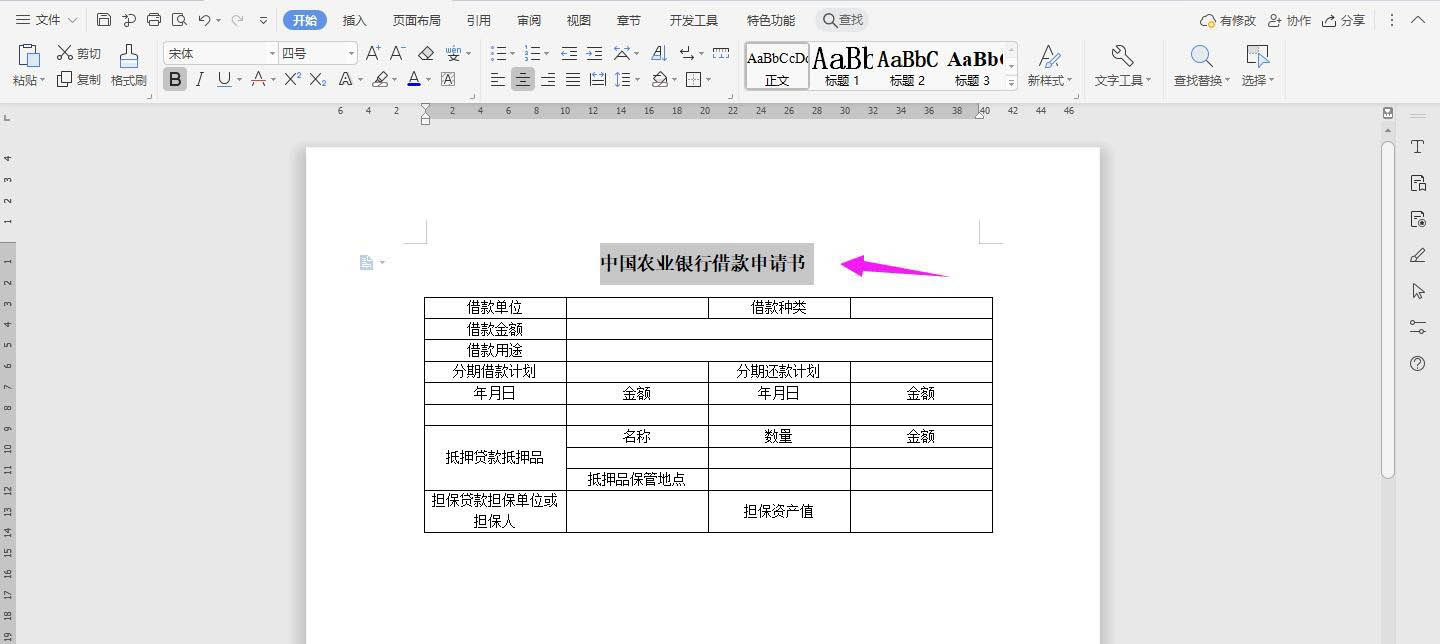
Task: Expand the borders dropdown arrow
Action: point(709,80)
